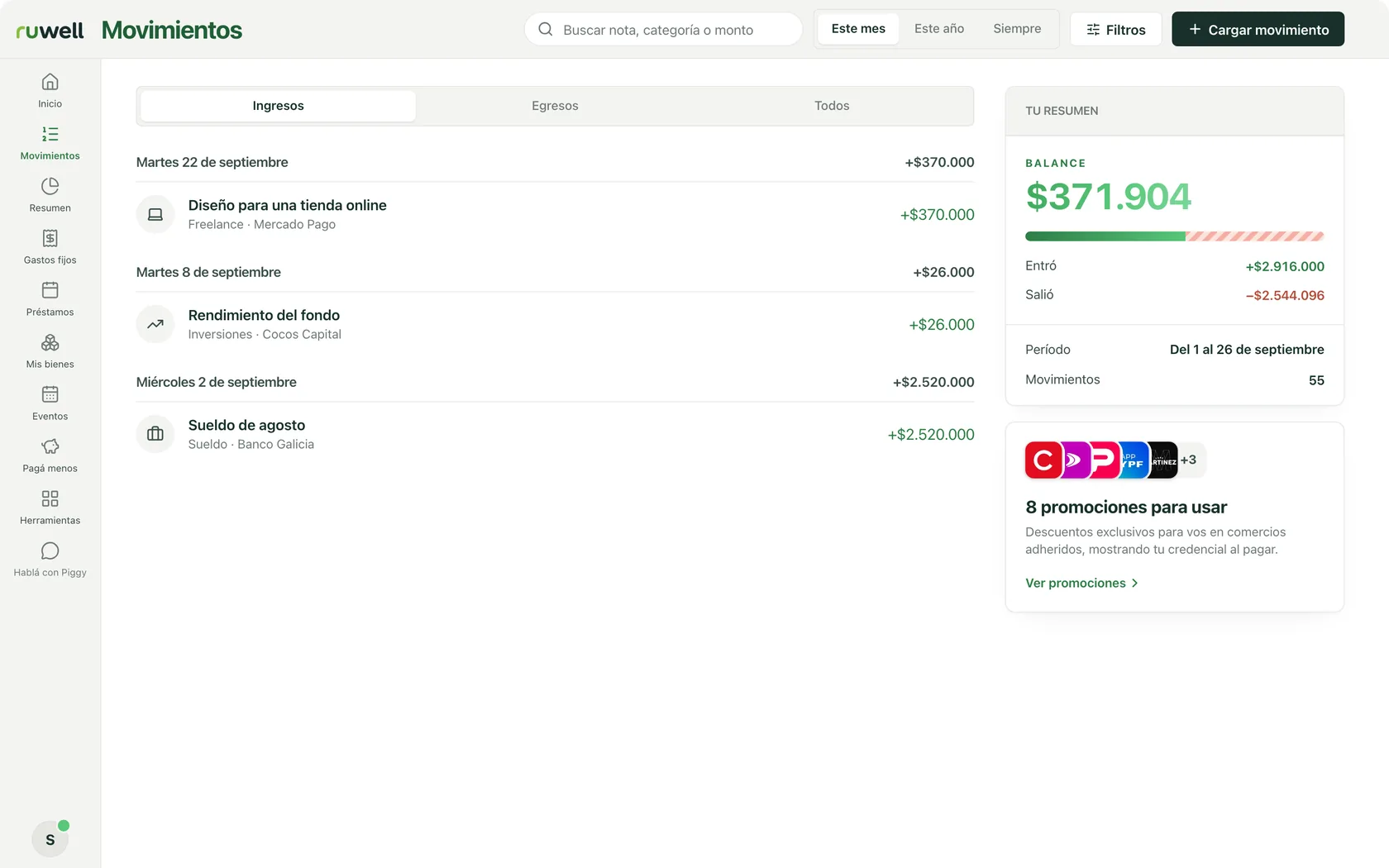
Task: Open the Eventos calendar icon
Action: tap(50, 394)
